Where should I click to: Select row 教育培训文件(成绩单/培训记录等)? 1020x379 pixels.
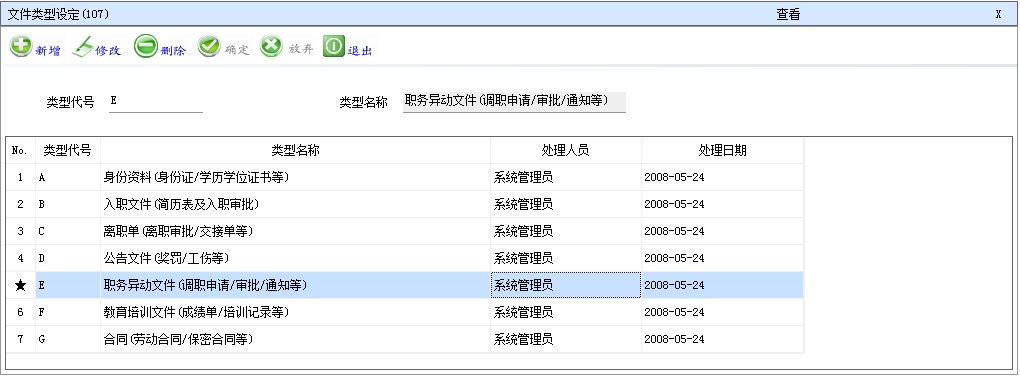coord(405,312)
